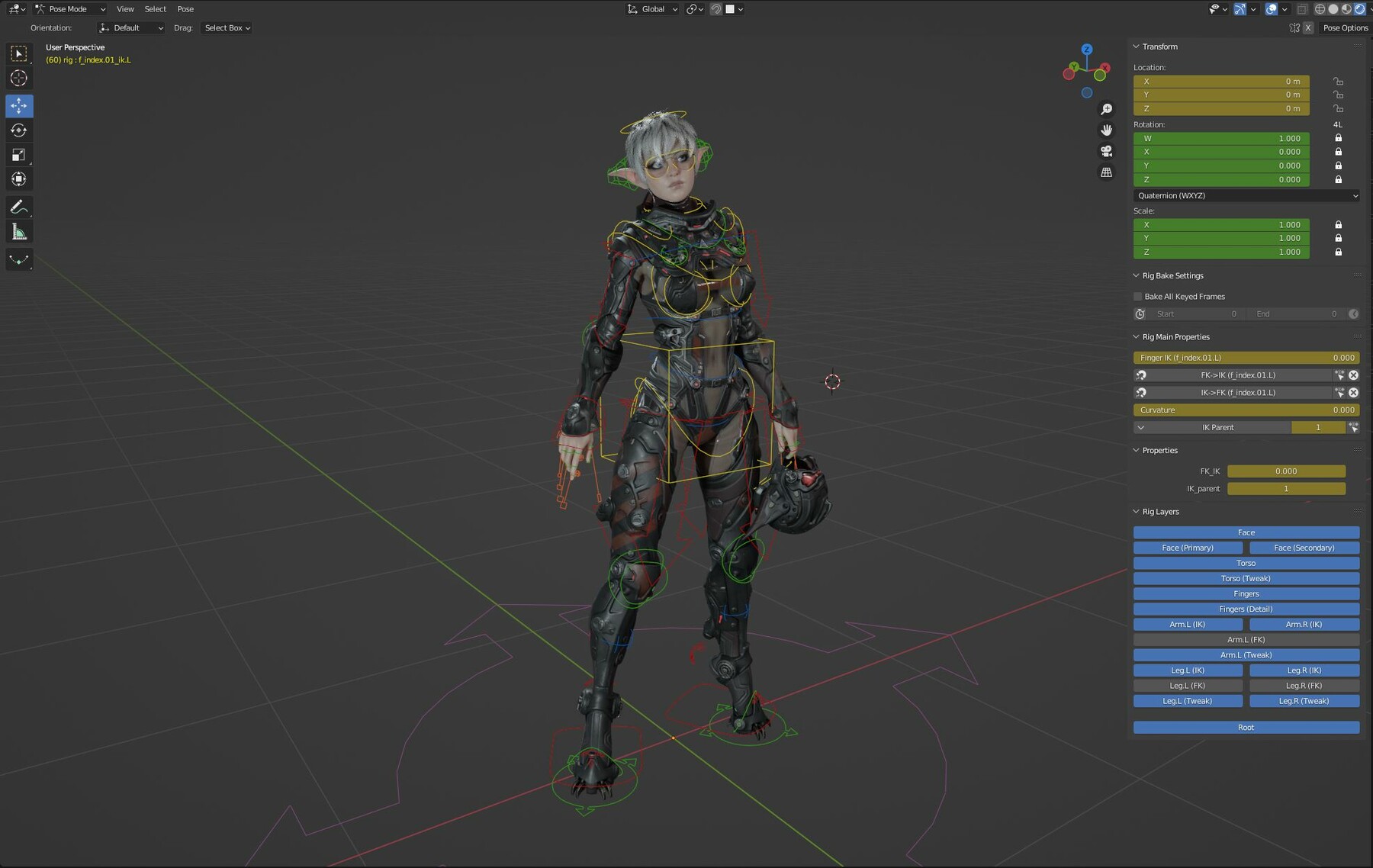Image resolution: width=1373 pixels, height=868 pixels.
Task: Enable the Bake All Keyed Frames checkbox
Action: tap(1137, 296)
